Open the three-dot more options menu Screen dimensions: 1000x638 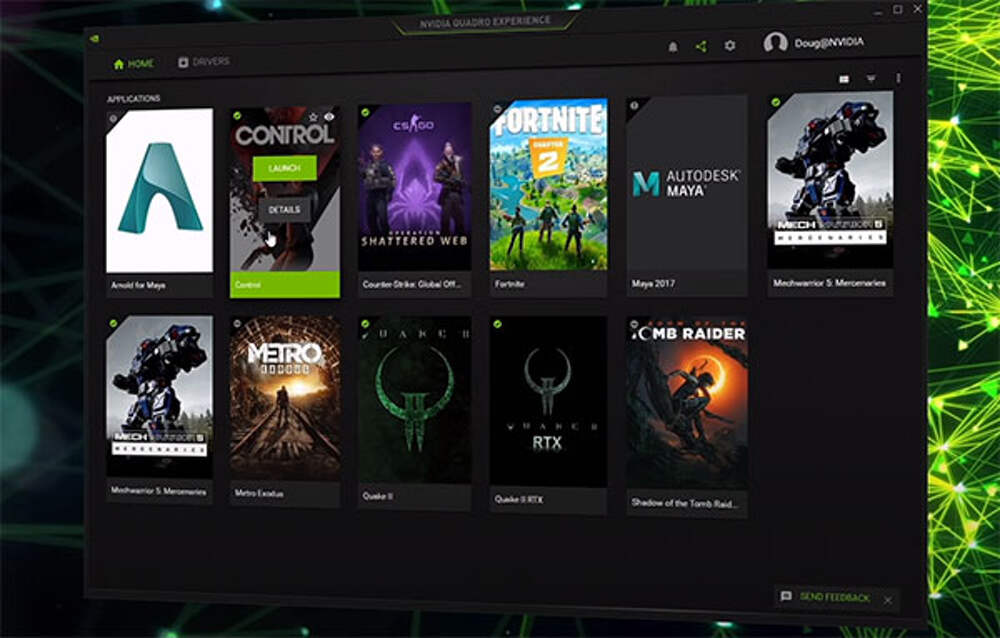[898, 78]
